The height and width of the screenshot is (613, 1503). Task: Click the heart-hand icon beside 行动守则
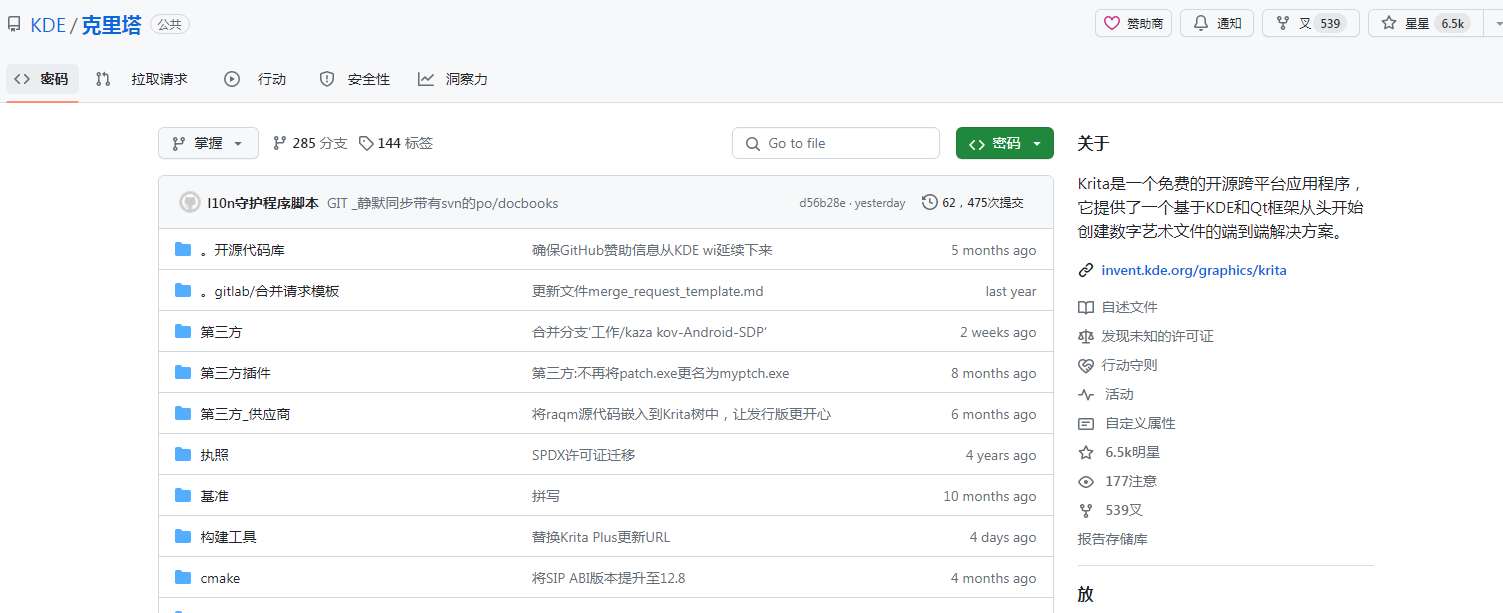[1086, 365]
